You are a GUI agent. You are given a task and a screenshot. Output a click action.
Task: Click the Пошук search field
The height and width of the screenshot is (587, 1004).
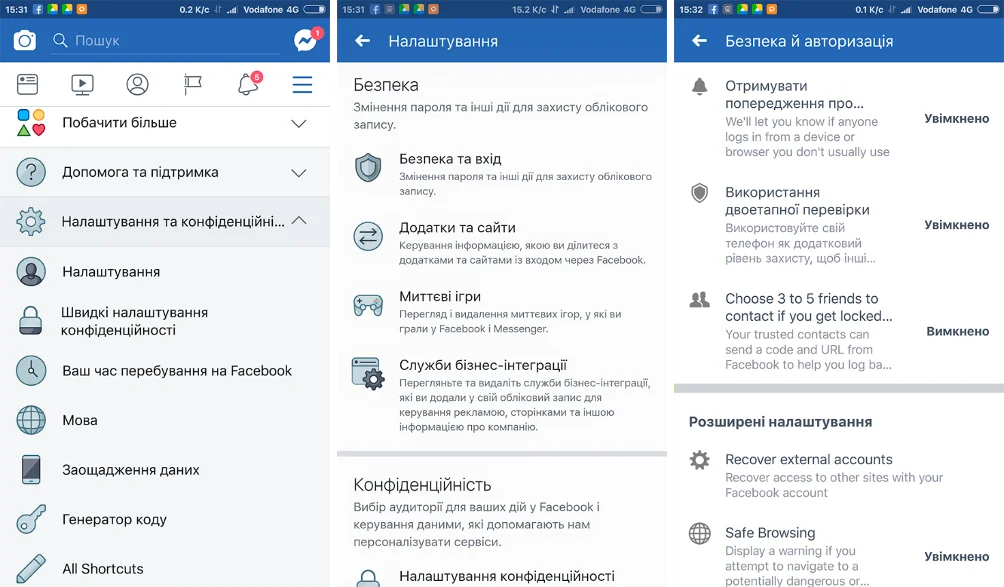(165, 41)
